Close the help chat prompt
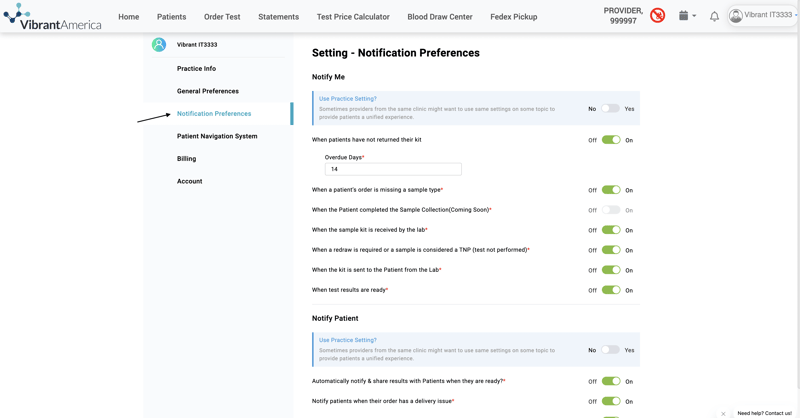This screenshot has height=418, width=800. 723,413
